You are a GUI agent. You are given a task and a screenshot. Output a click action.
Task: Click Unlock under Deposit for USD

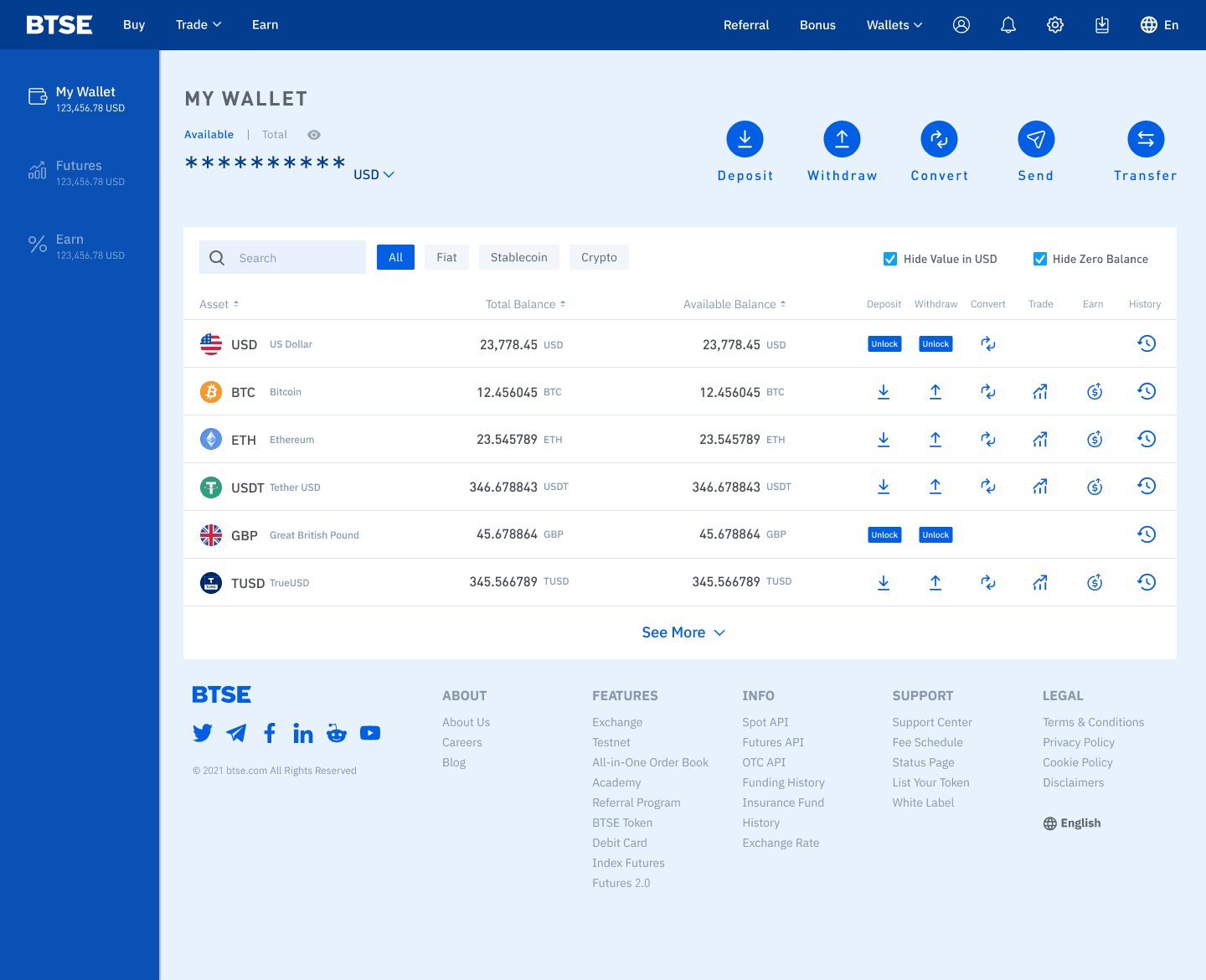[x=884, y=343]
